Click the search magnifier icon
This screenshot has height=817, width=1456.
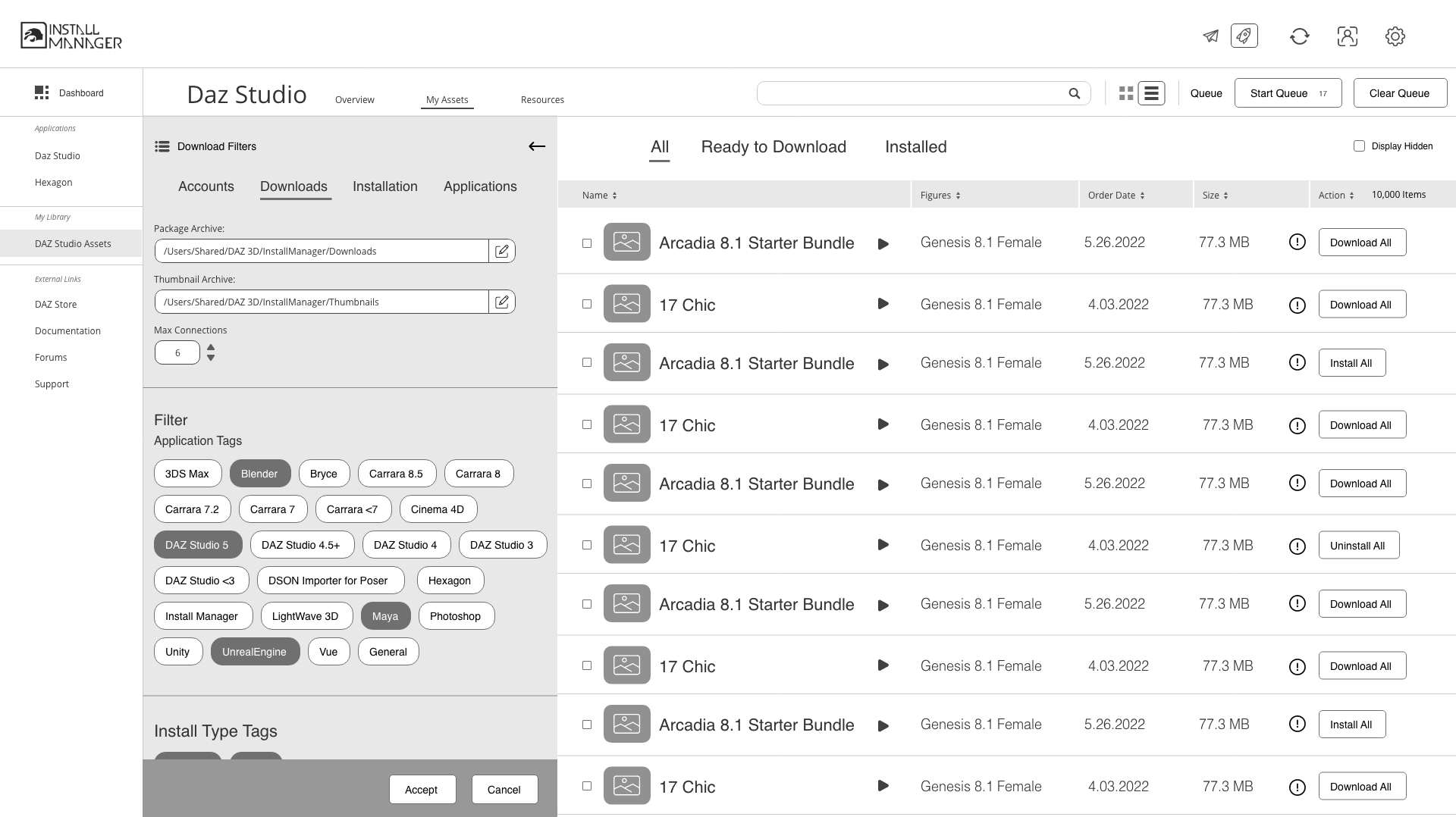point(1075,93)
